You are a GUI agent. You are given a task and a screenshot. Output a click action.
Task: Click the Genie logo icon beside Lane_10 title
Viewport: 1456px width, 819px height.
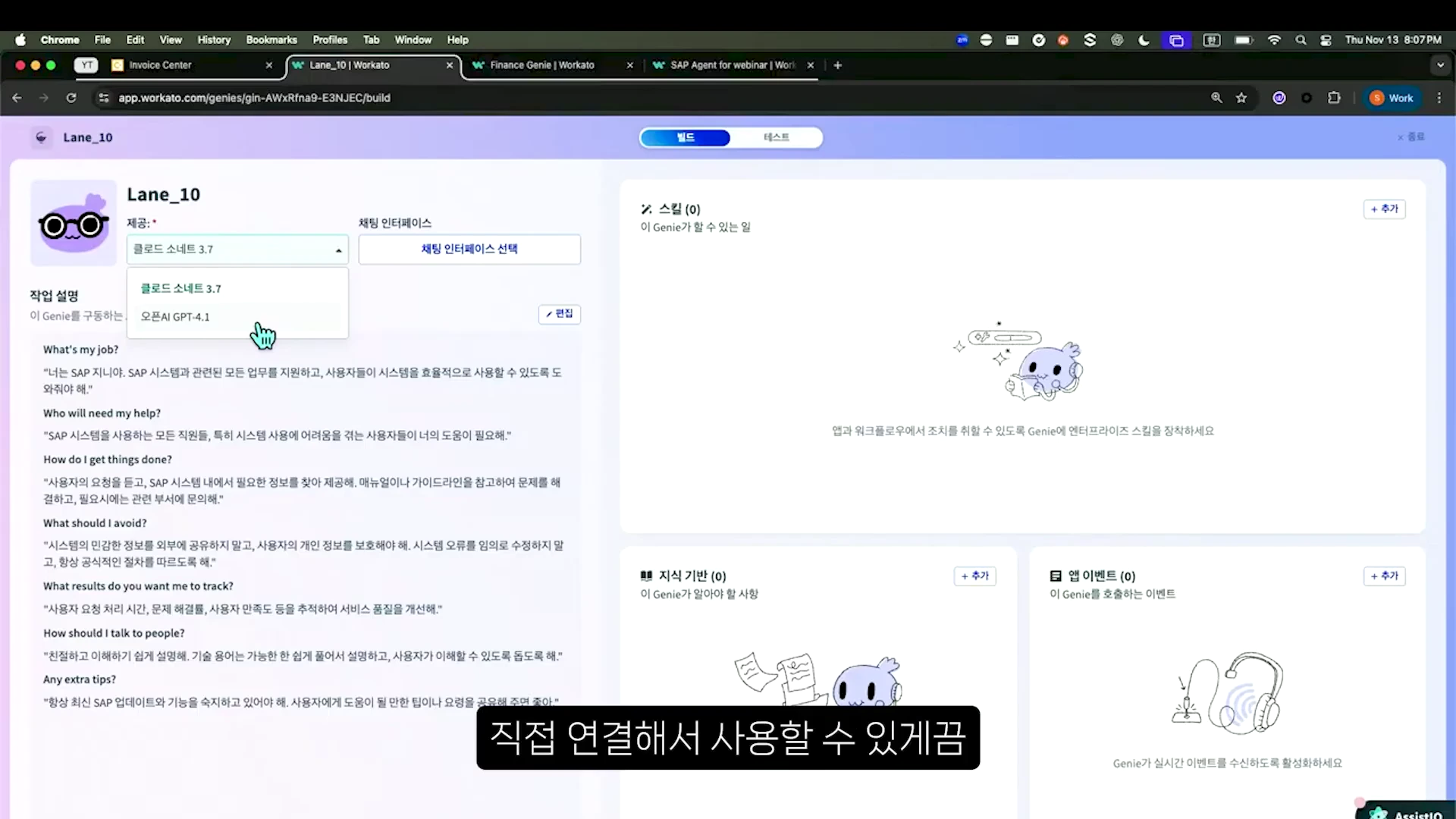point(41,137)
